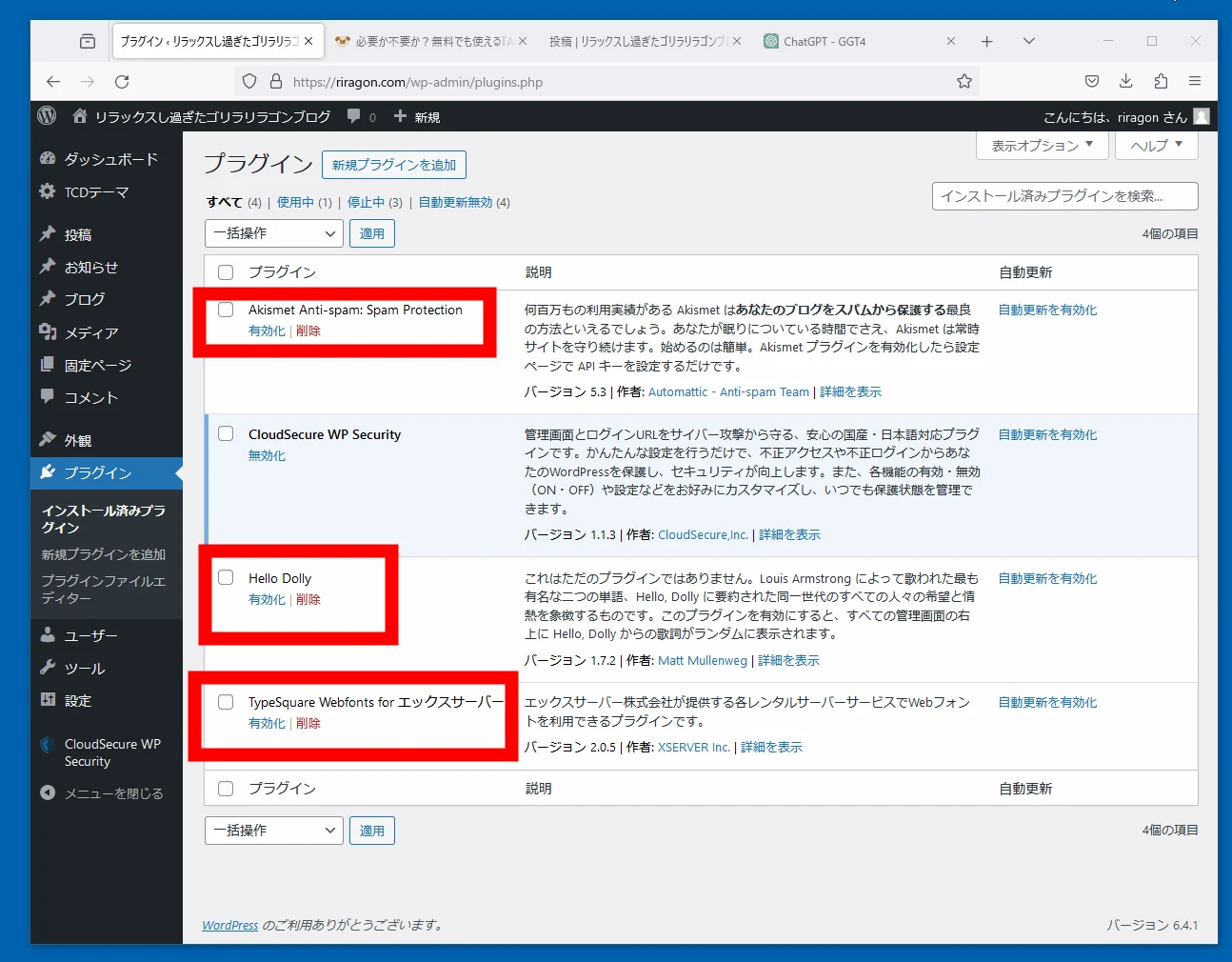Screen dimensions: 1232x962
Task: Open the ダッシュボード menu in the sidebar
Action: click(110, 159)
